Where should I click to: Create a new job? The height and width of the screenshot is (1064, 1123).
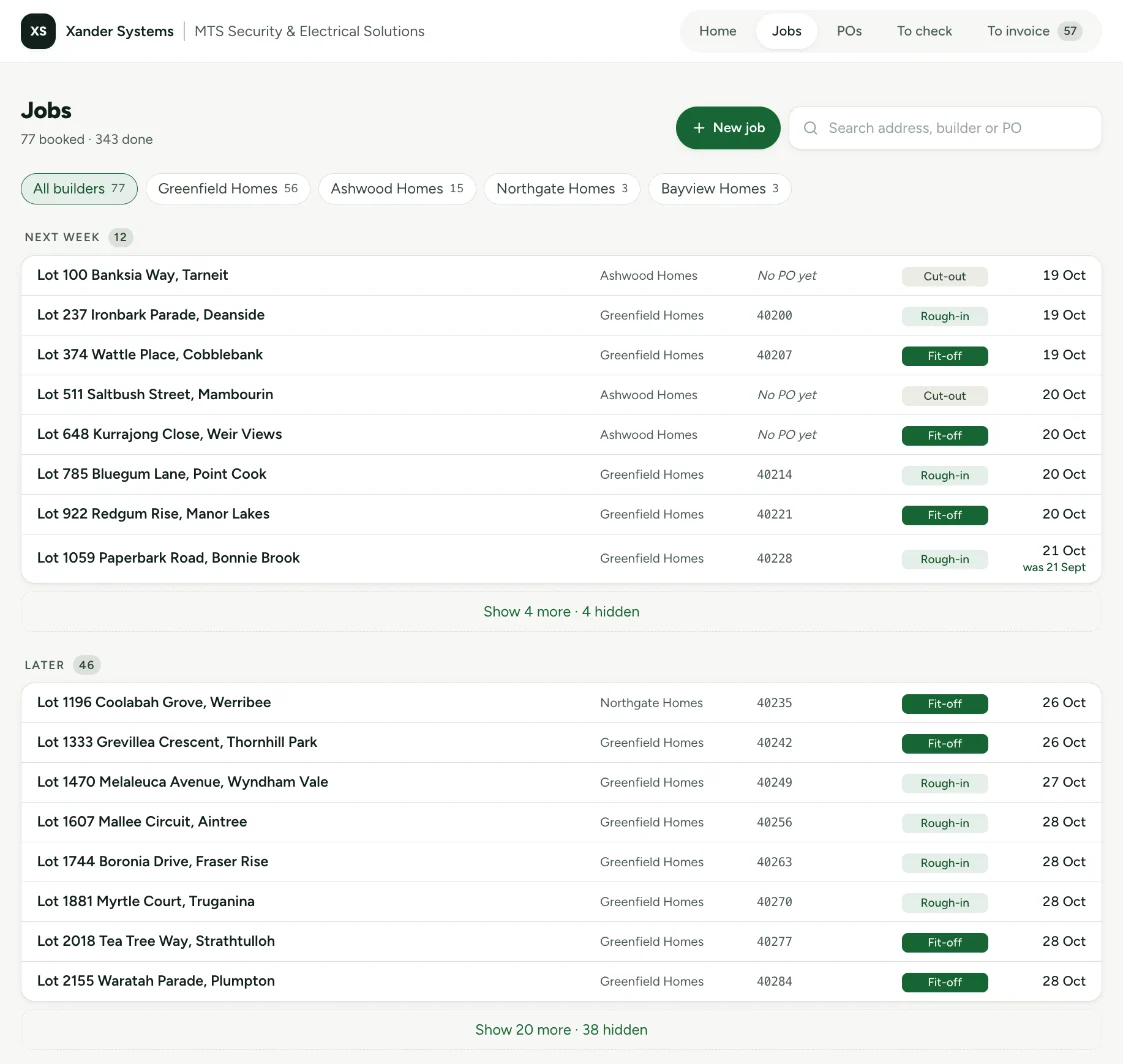tap(728, 128)
